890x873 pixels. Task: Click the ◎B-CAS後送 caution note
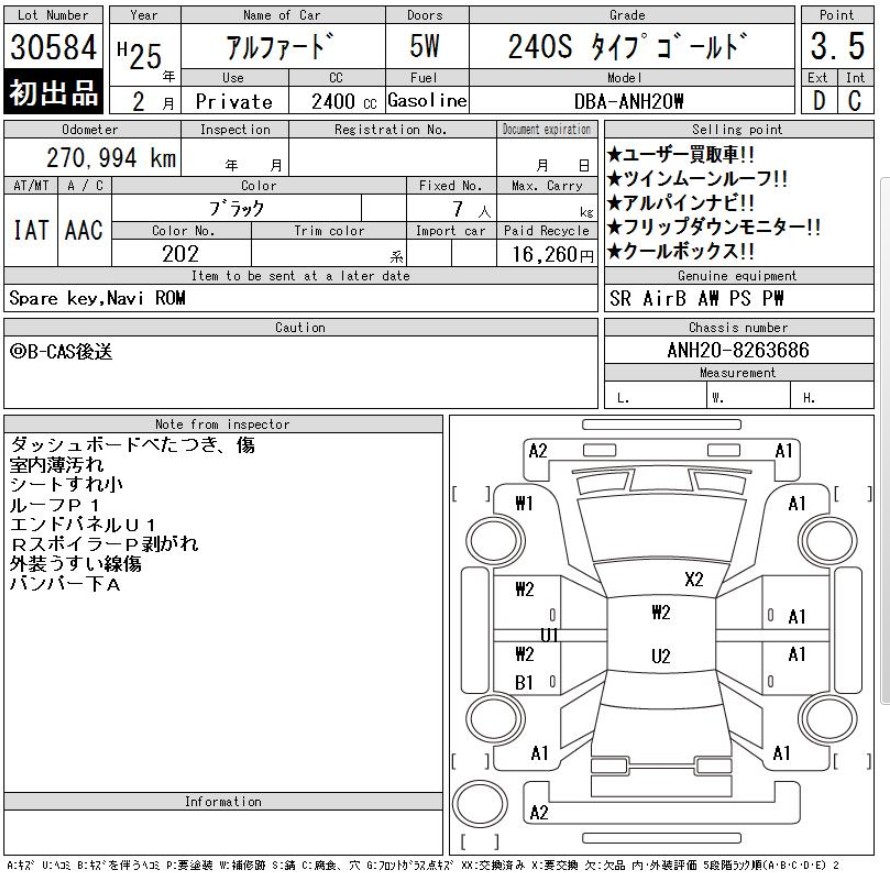61,352
